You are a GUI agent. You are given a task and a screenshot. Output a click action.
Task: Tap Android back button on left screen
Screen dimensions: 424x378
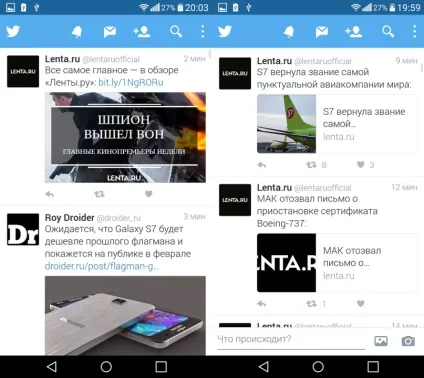pyautogui.click(x=52, y=367)
